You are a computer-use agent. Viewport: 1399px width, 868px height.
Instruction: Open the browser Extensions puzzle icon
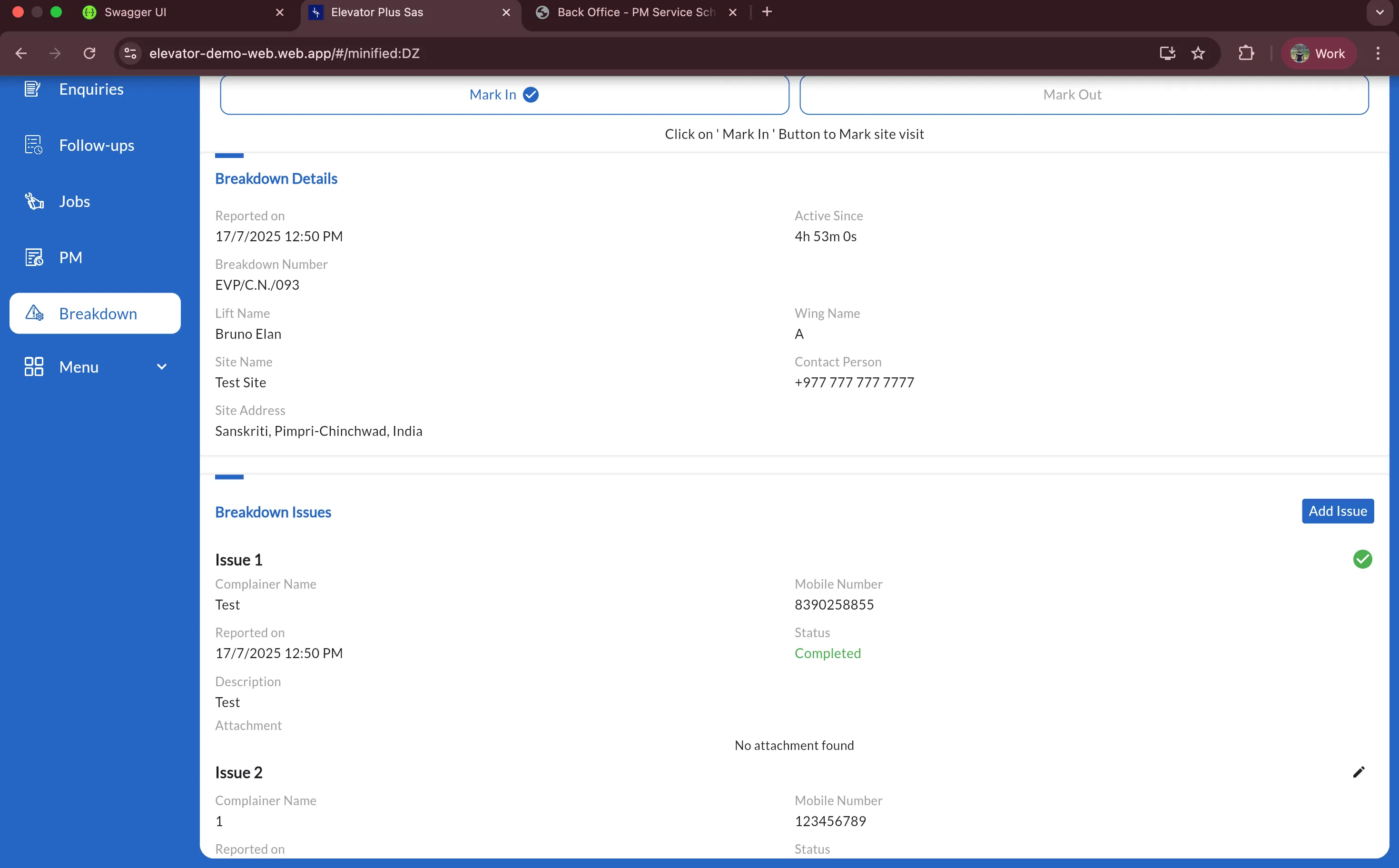click(x=1246, y=53)
